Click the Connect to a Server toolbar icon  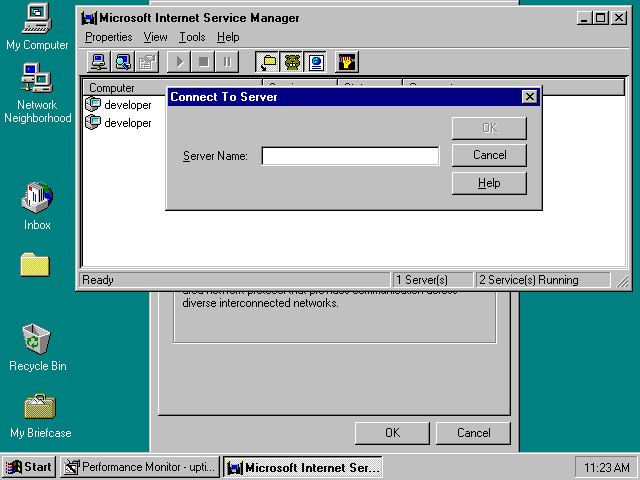(99, 62)
